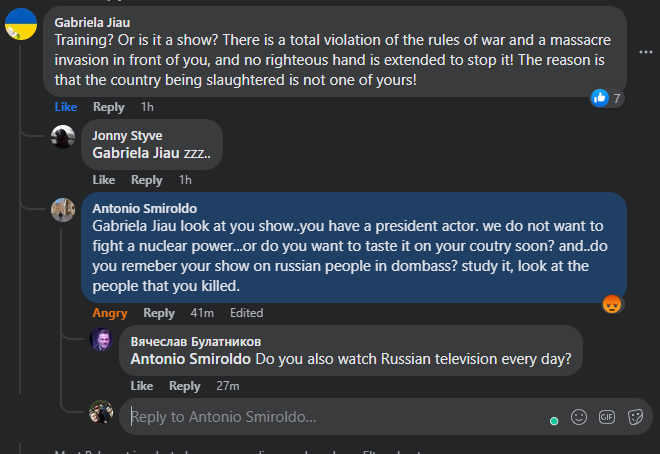
Task: Open Вячеслав Булатников's profile picture
Action: (x=101, y=340)
